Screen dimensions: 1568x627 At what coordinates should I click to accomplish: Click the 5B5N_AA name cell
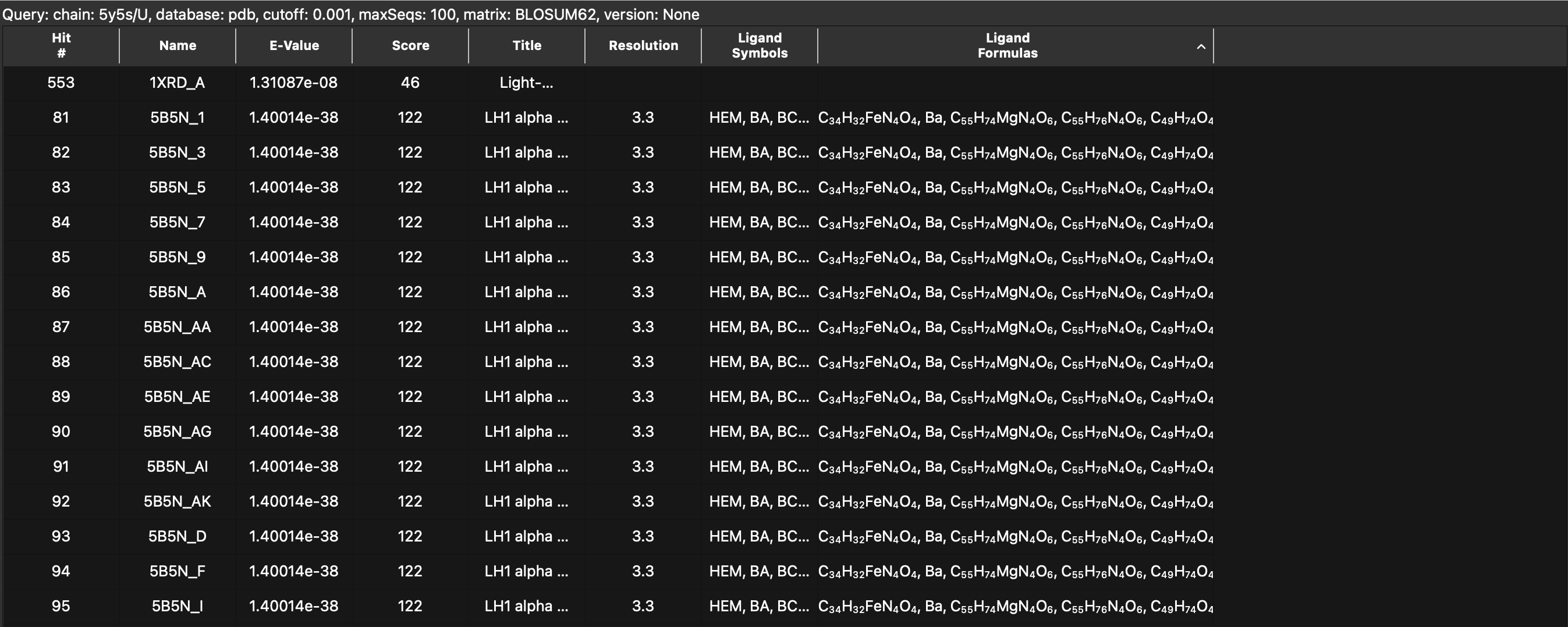pyautogui.click(x=177, y=327)
